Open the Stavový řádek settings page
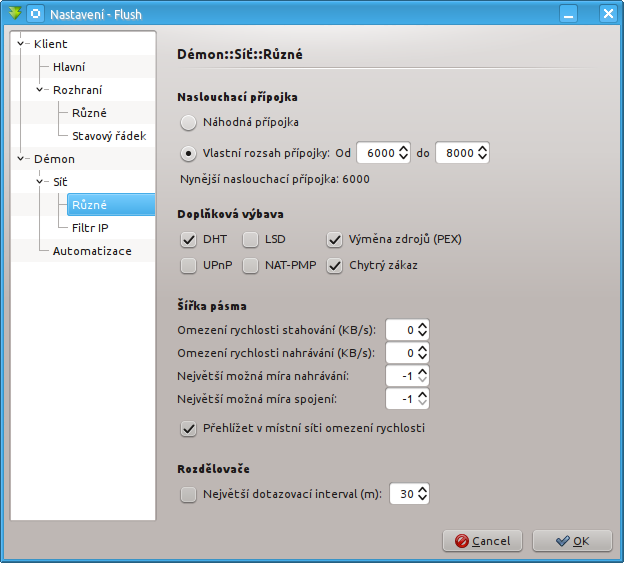The height and width of the screenshot is (563, 624). pos(109,136)
